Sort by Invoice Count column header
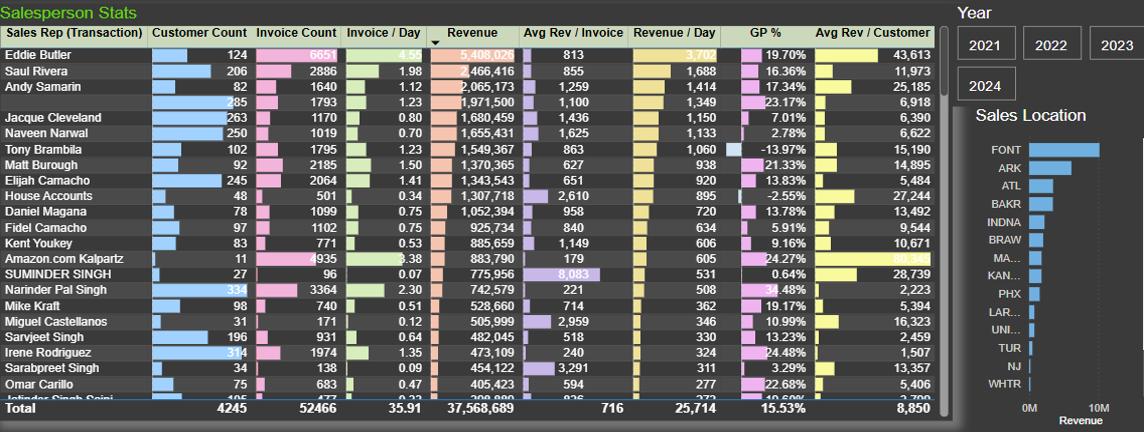1144x432 pixels. 296,33
